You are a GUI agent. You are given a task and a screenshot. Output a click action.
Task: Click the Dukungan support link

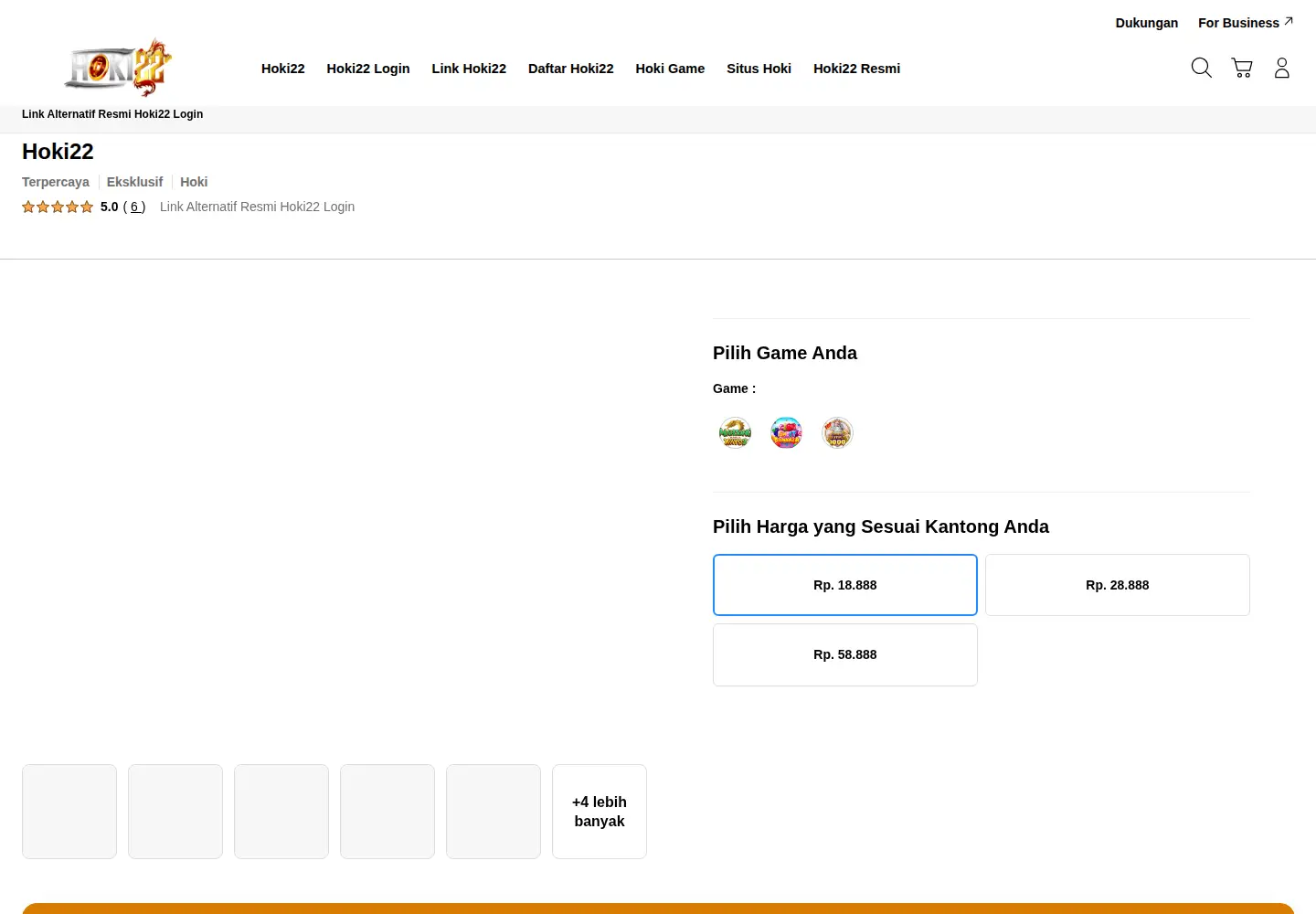click(1147, 23)
